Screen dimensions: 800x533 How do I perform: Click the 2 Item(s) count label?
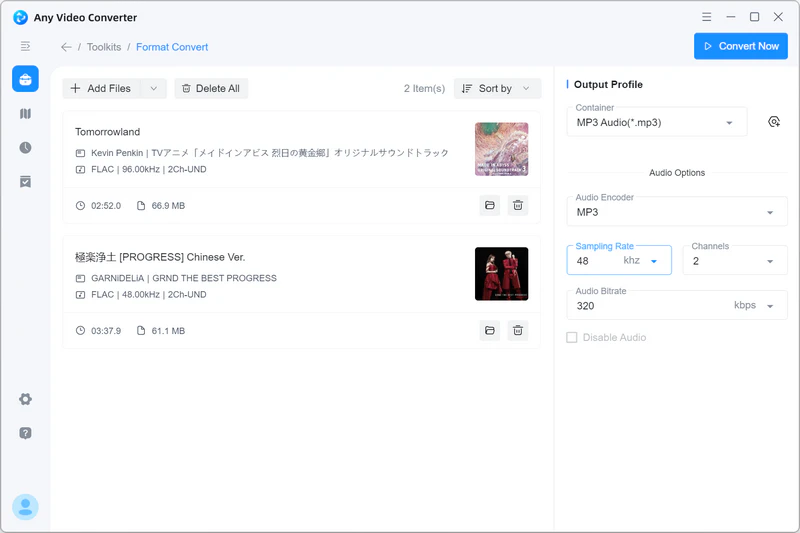[x=424, y=88]
